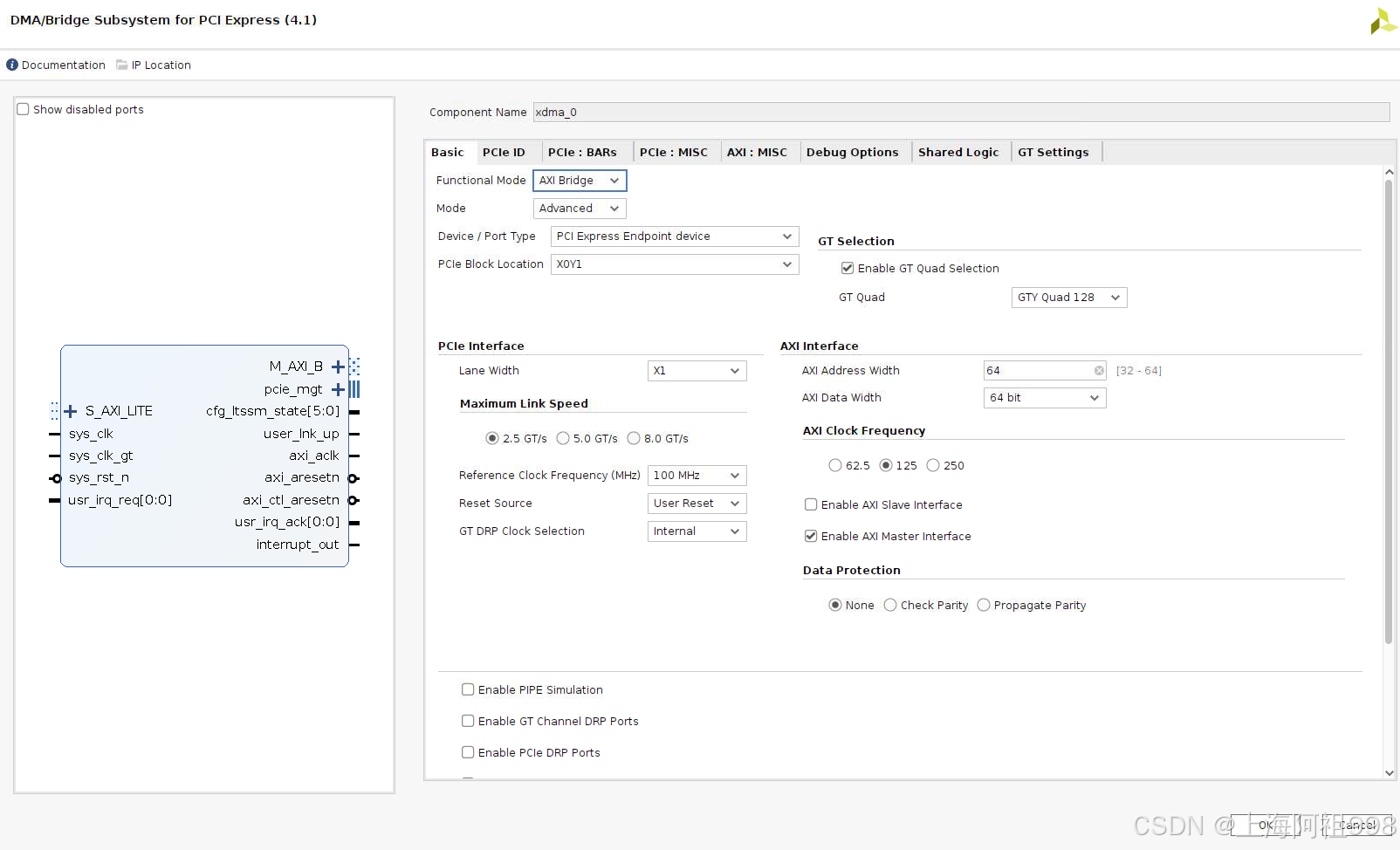
Task: Click the interrupt_out port label
Action: [298, 545]
